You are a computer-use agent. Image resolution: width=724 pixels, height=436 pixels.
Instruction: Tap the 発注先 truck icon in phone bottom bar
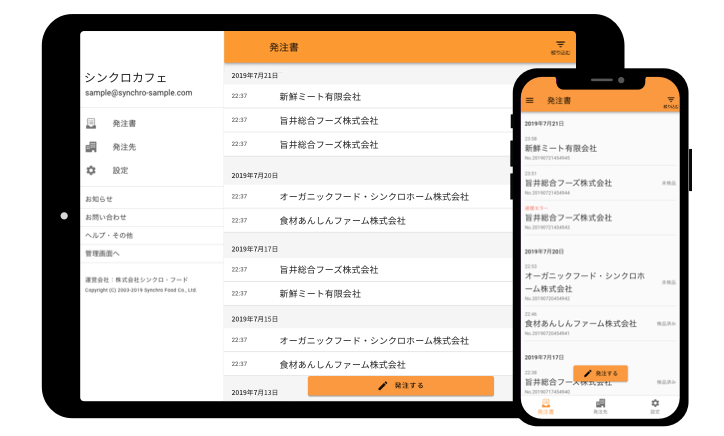tap(600, 405)
